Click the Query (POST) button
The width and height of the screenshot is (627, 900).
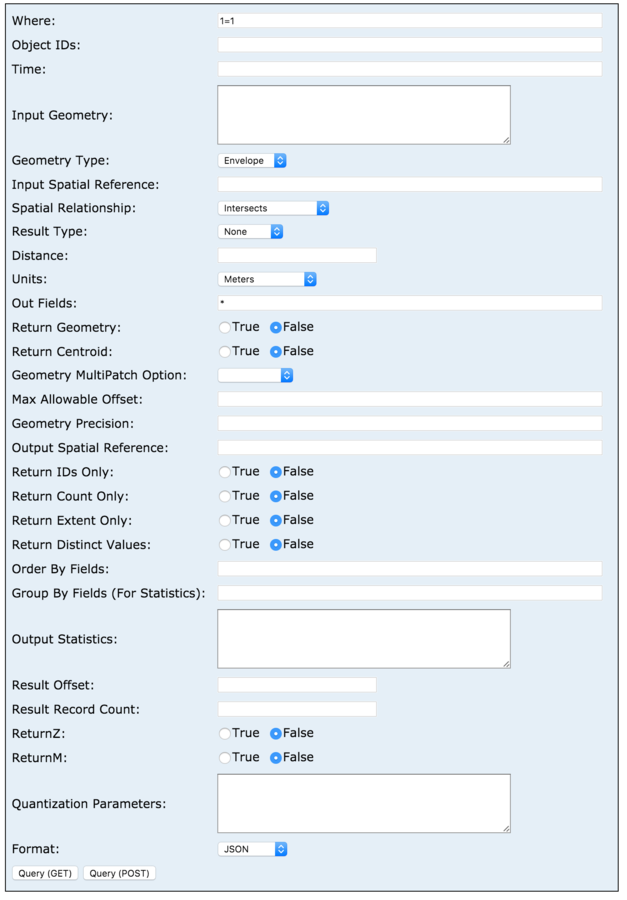pyautogui.click(x=119, y=873)
